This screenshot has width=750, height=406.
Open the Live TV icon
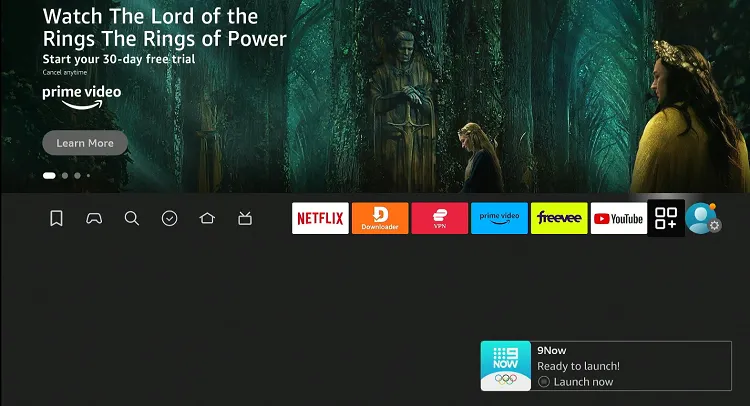(245, 219)
